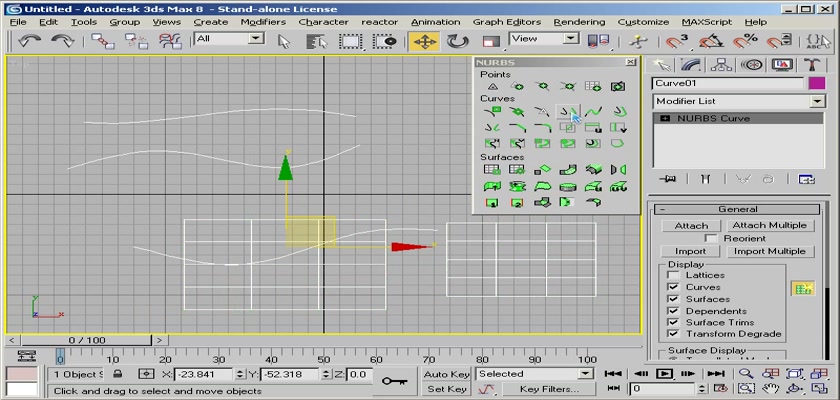Click the Y coordinate spinner arrows
The image size is (840, 400).
(x=326, y=374)
